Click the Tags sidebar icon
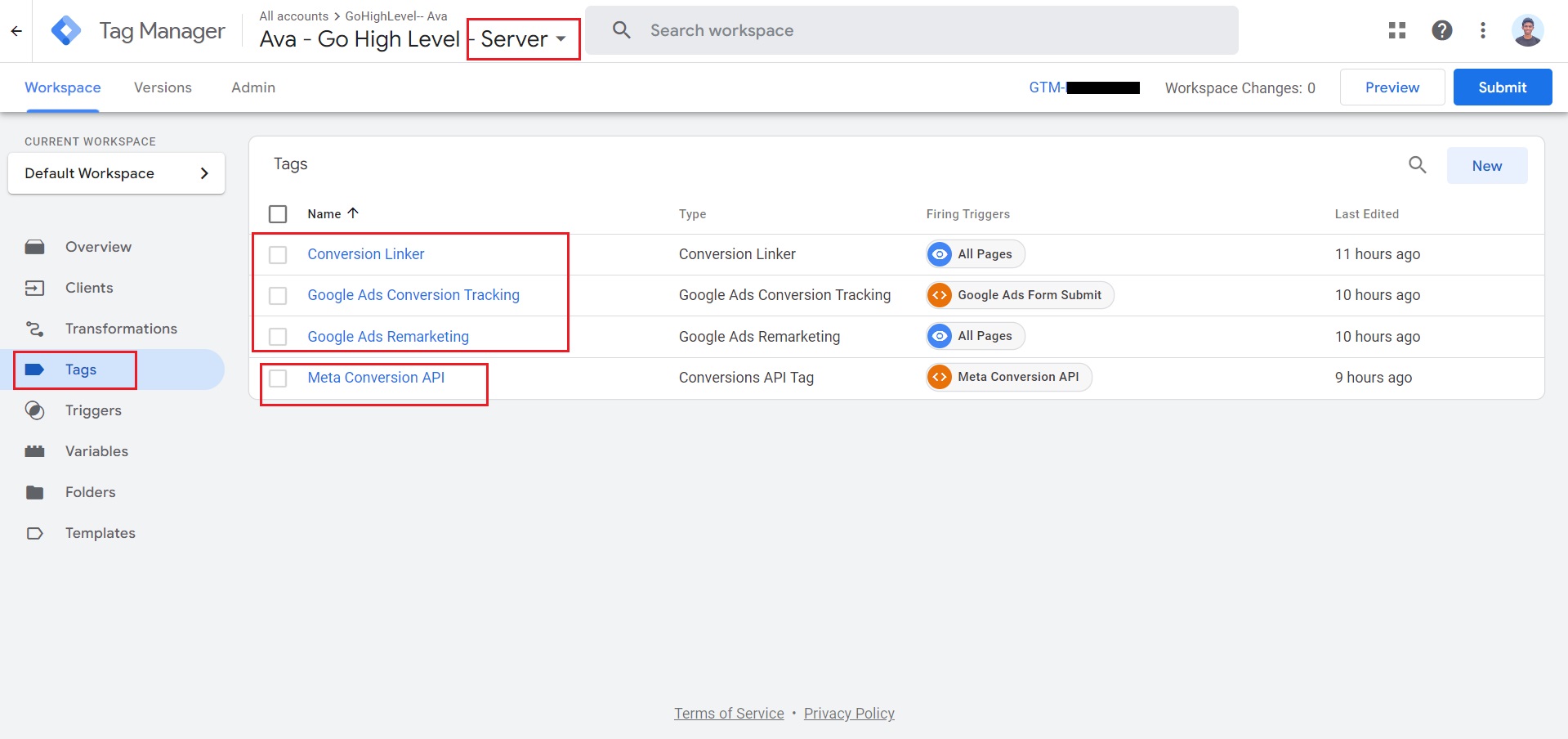Screen dimensions: 1568x739 pyautogui.click(x=34, y=369)
